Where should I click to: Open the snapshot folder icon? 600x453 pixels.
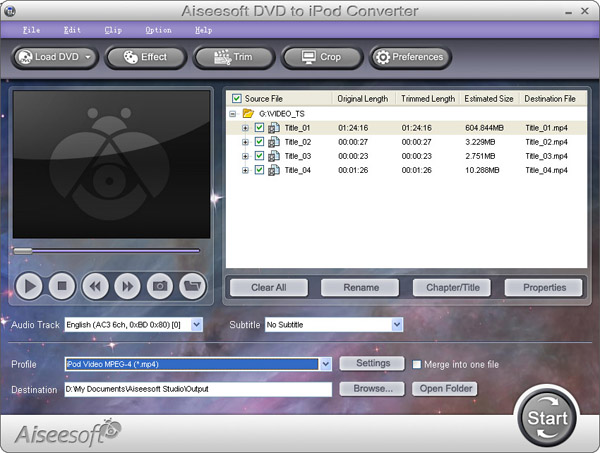[x=192, y=286]
